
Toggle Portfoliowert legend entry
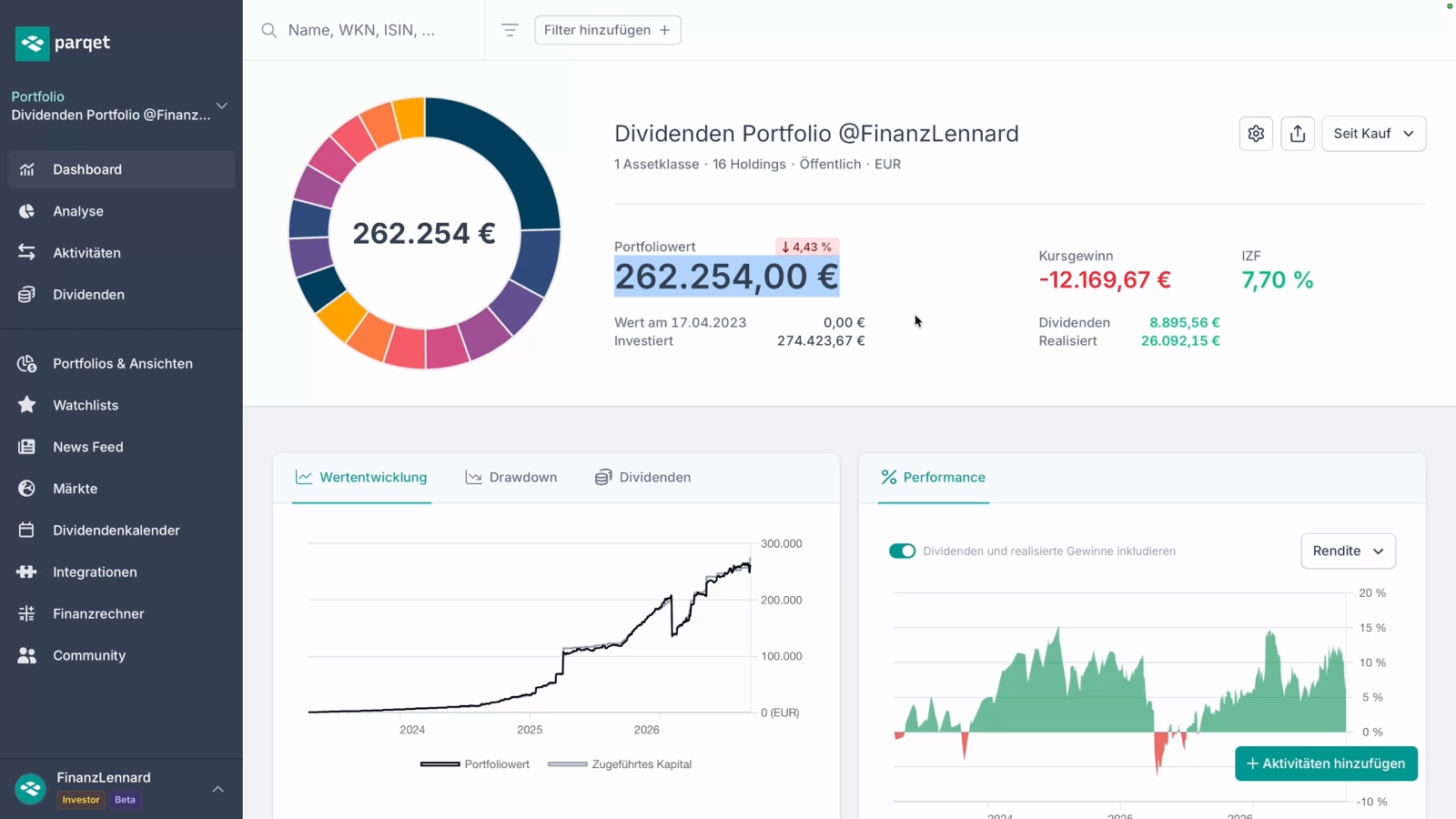475,764
